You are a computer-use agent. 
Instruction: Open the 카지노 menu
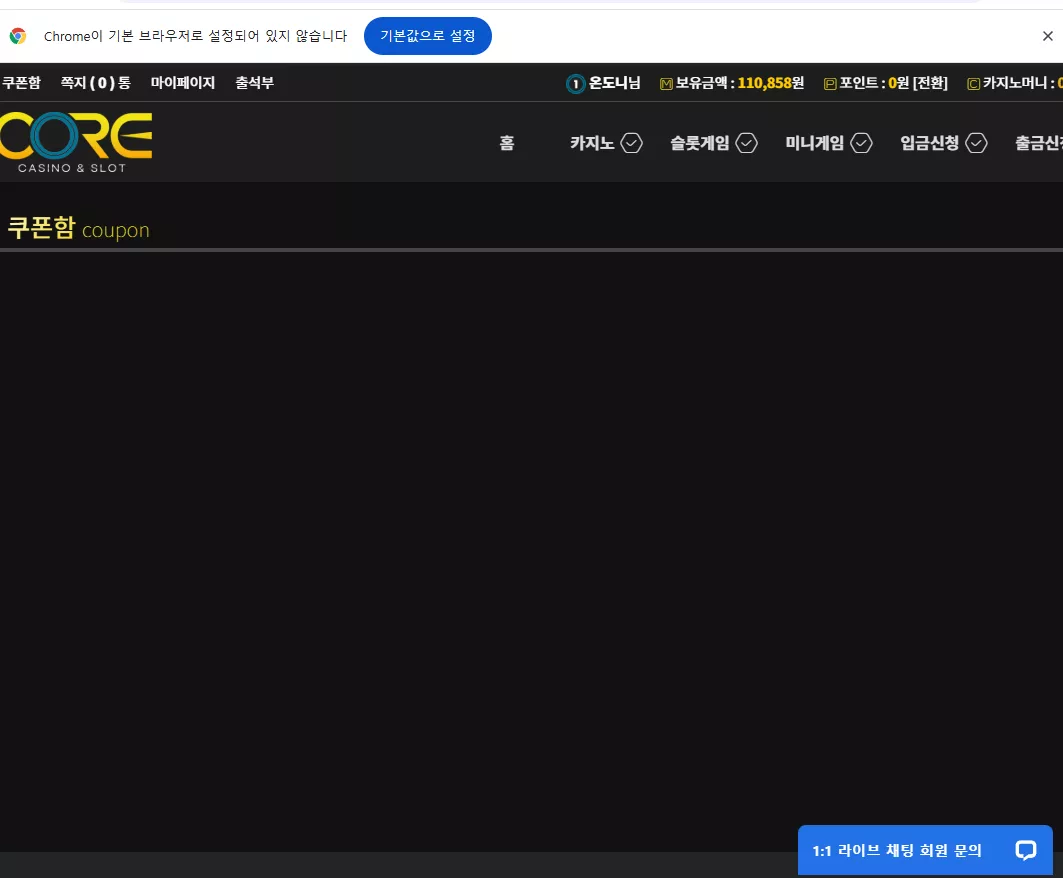coord(592,143)
